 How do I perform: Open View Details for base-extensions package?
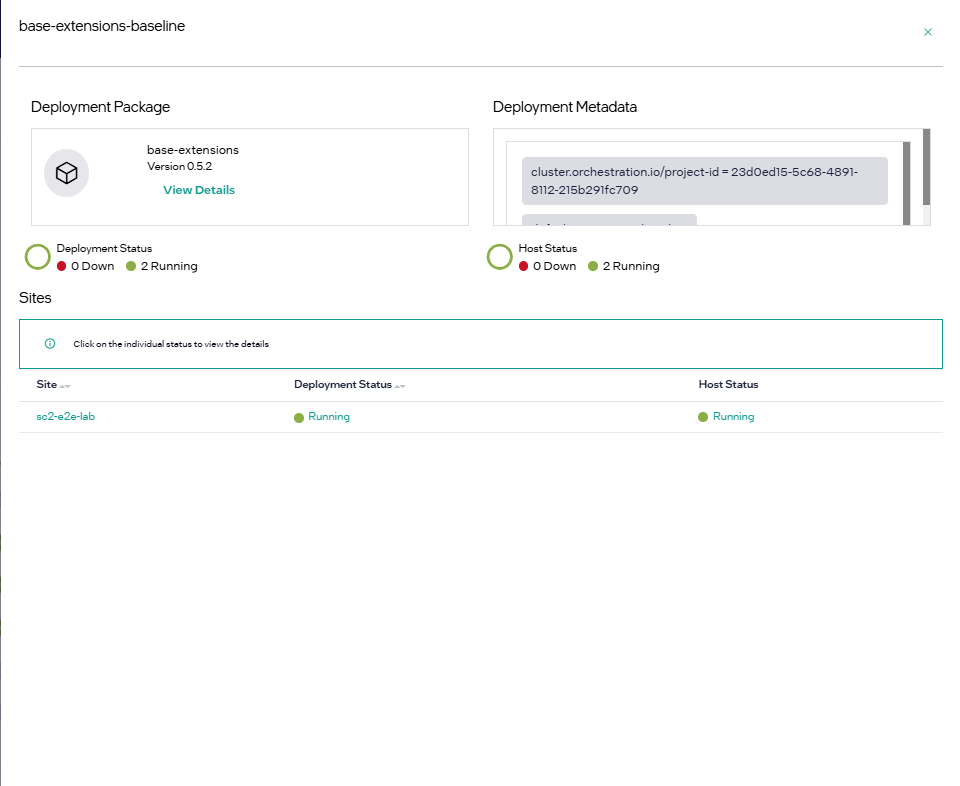pyautogui.click(x=199, y=190)
